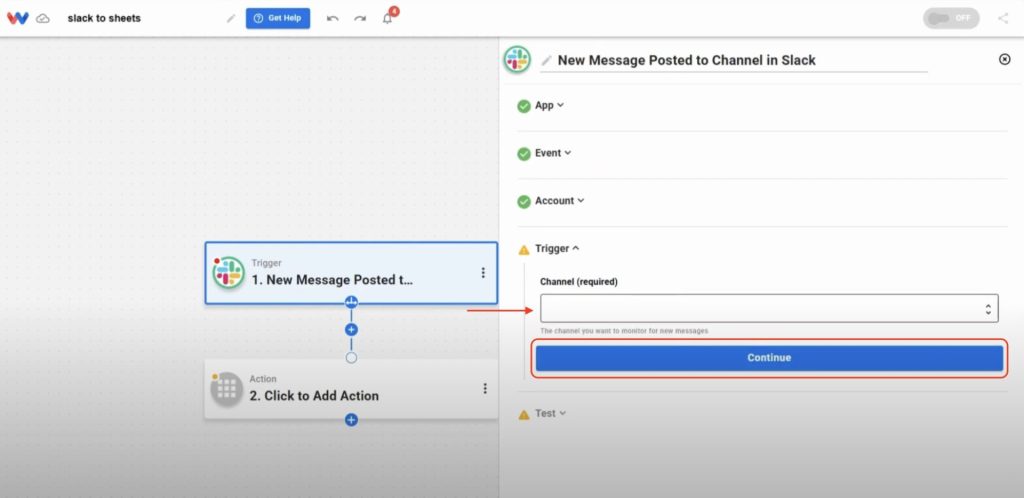Add step with plus between trigger and action
1024x498 pixels.
pos(351,330)
